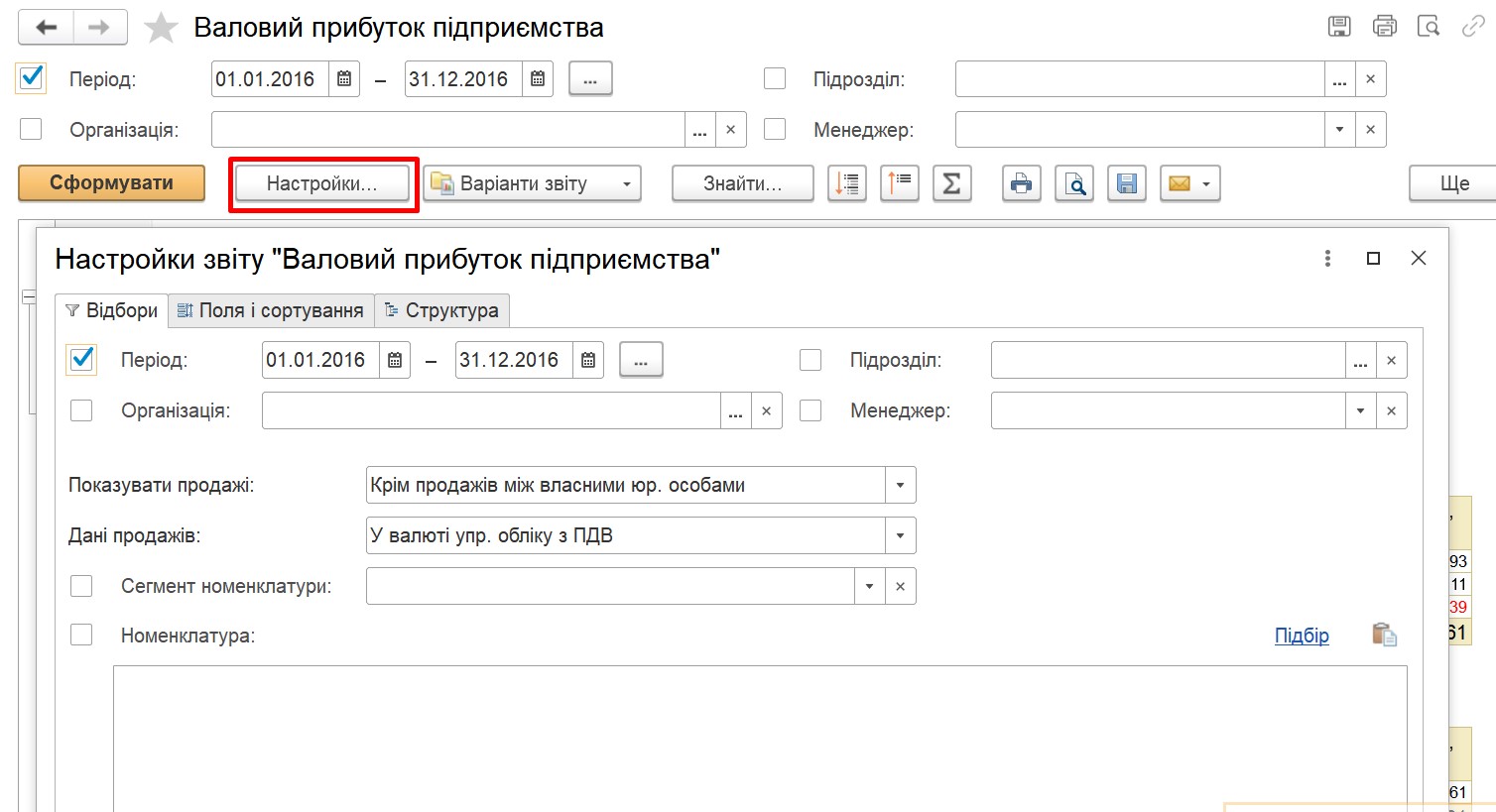Open main Менеджер dropdown arrow
The height and width of the screenshot is (812, 1496).
pos(1339,130)
